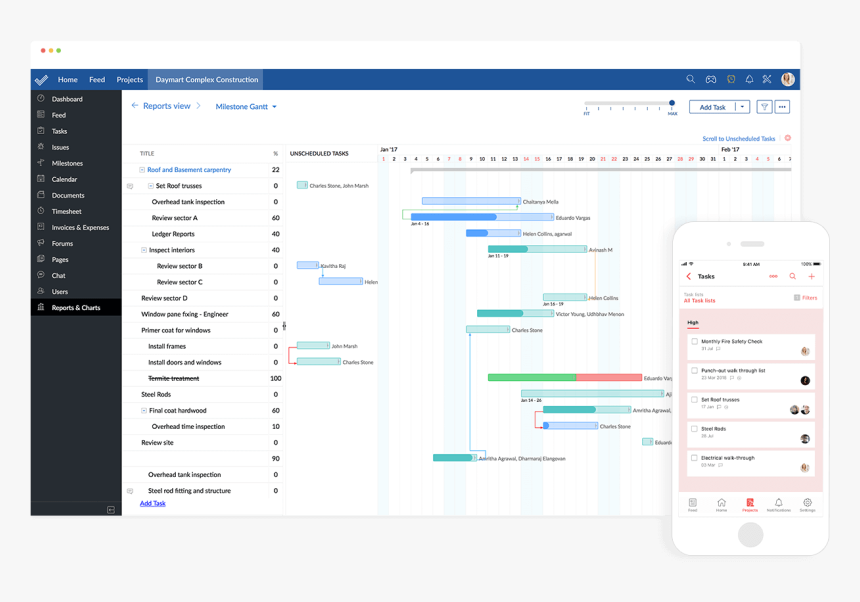Open search from the top navigation bar

[x=690, y=79]
